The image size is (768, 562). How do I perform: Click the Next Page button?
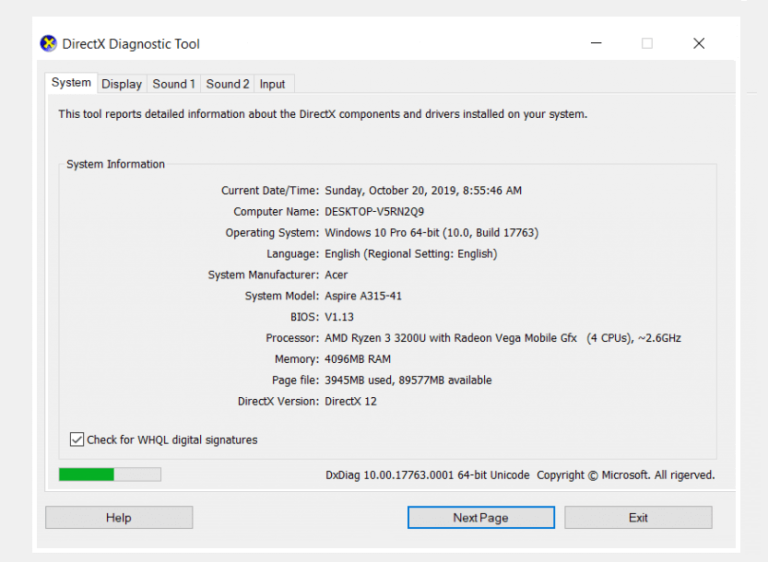[481, 517]
